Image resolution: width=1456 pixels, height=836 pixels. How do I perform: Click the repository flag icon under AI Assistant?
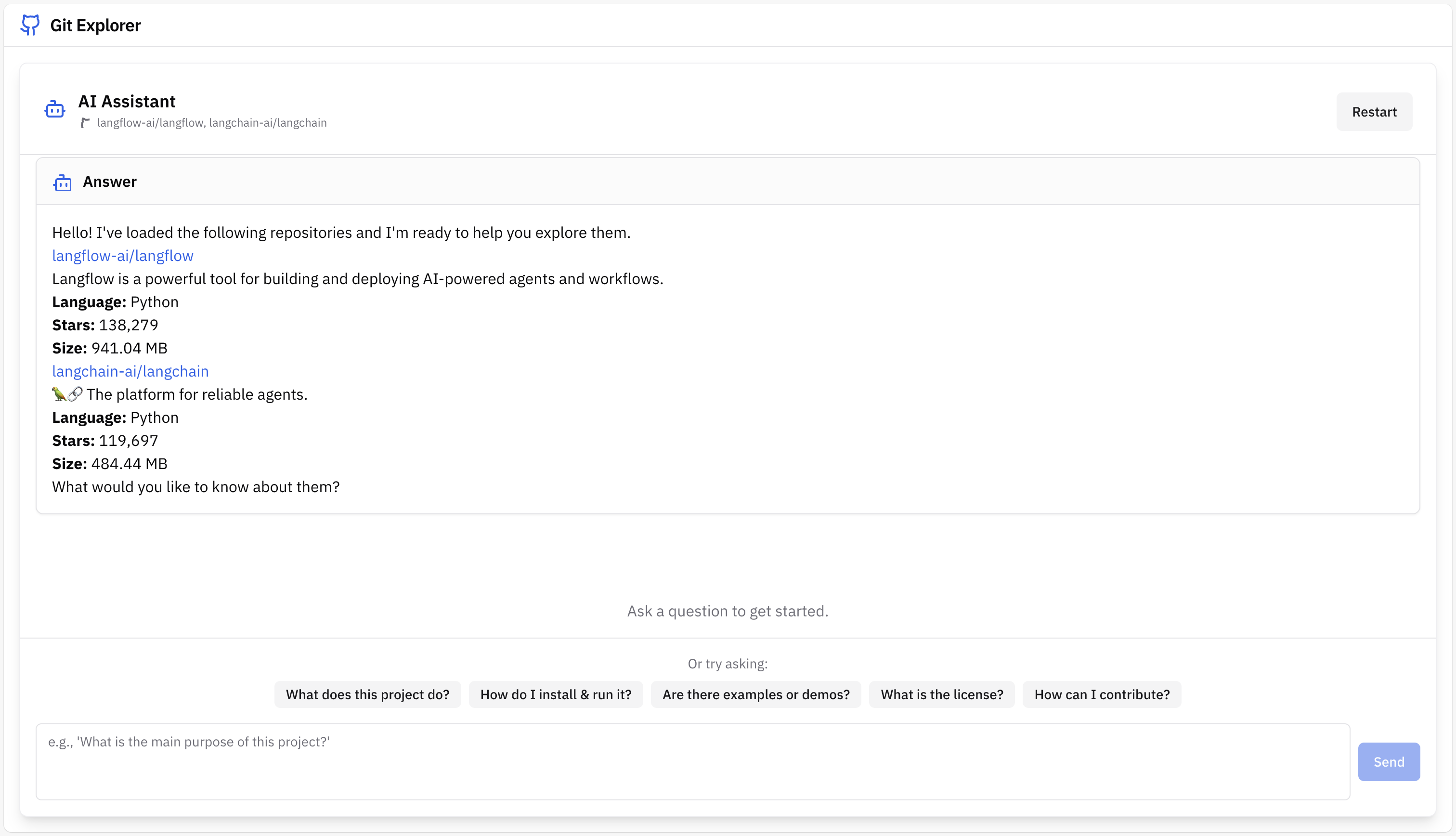(x=86, y=122)
